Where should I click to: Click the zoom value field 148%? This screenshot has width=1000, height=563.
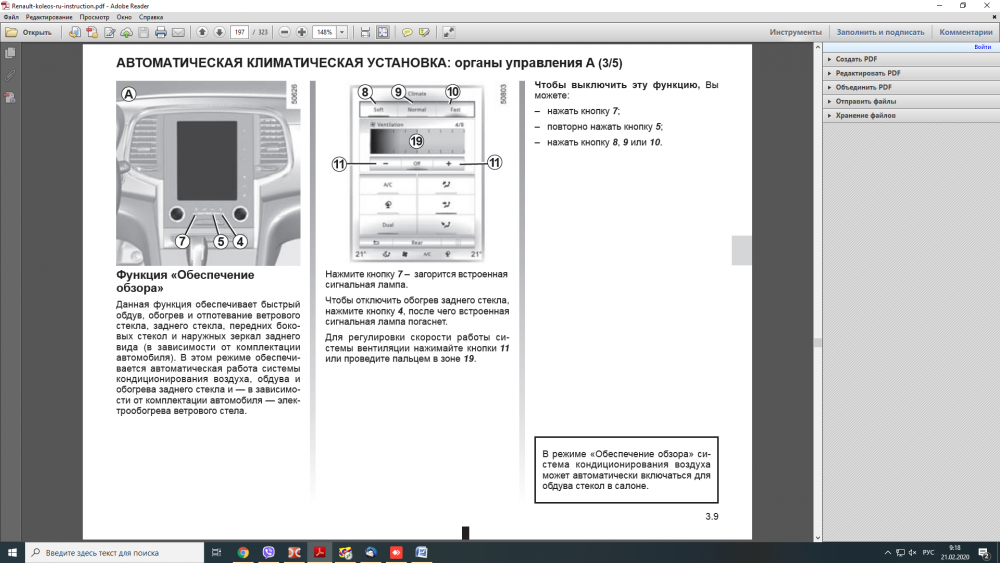tap(324, 32)
